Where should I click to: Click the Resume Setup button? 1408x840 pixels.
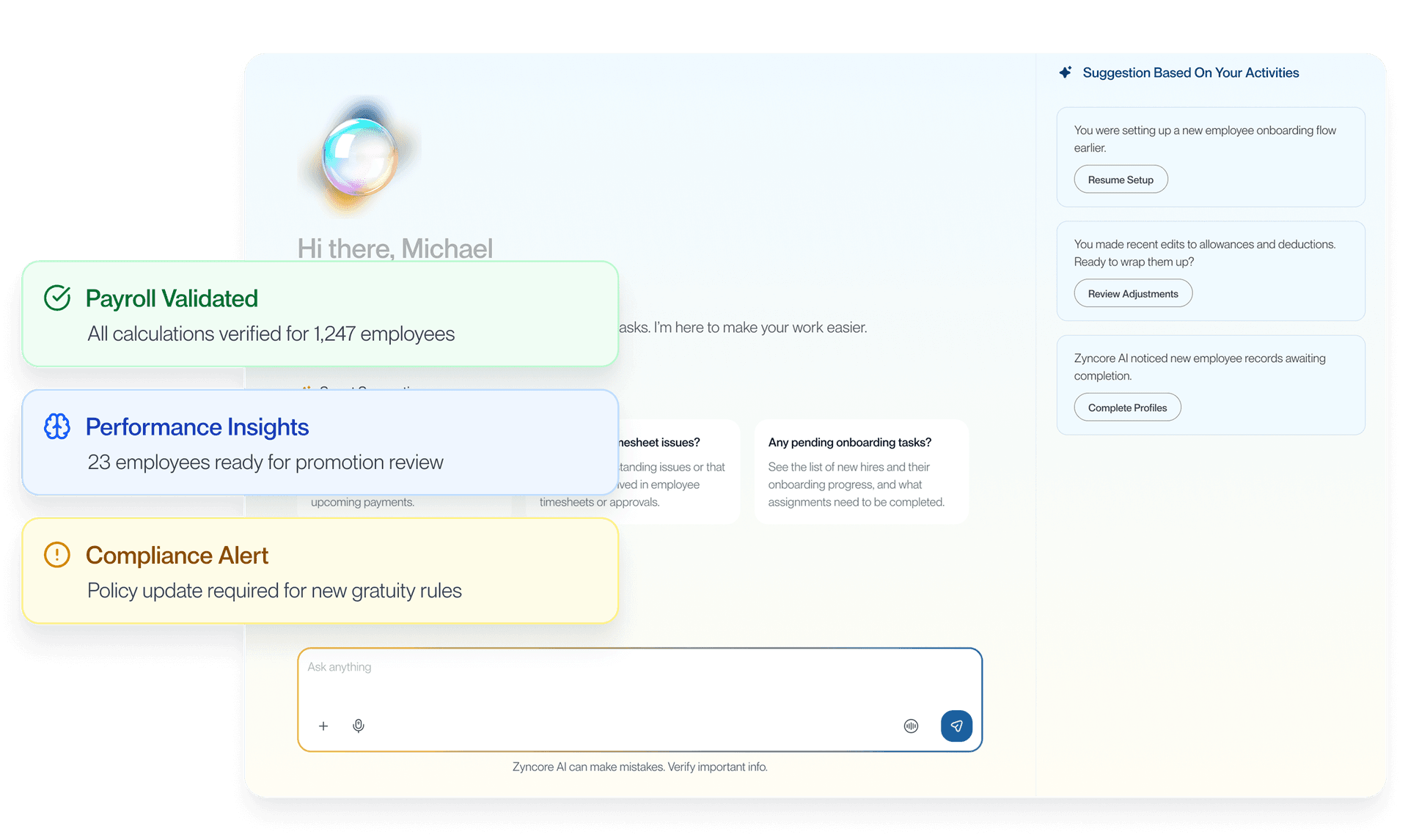1121,180
